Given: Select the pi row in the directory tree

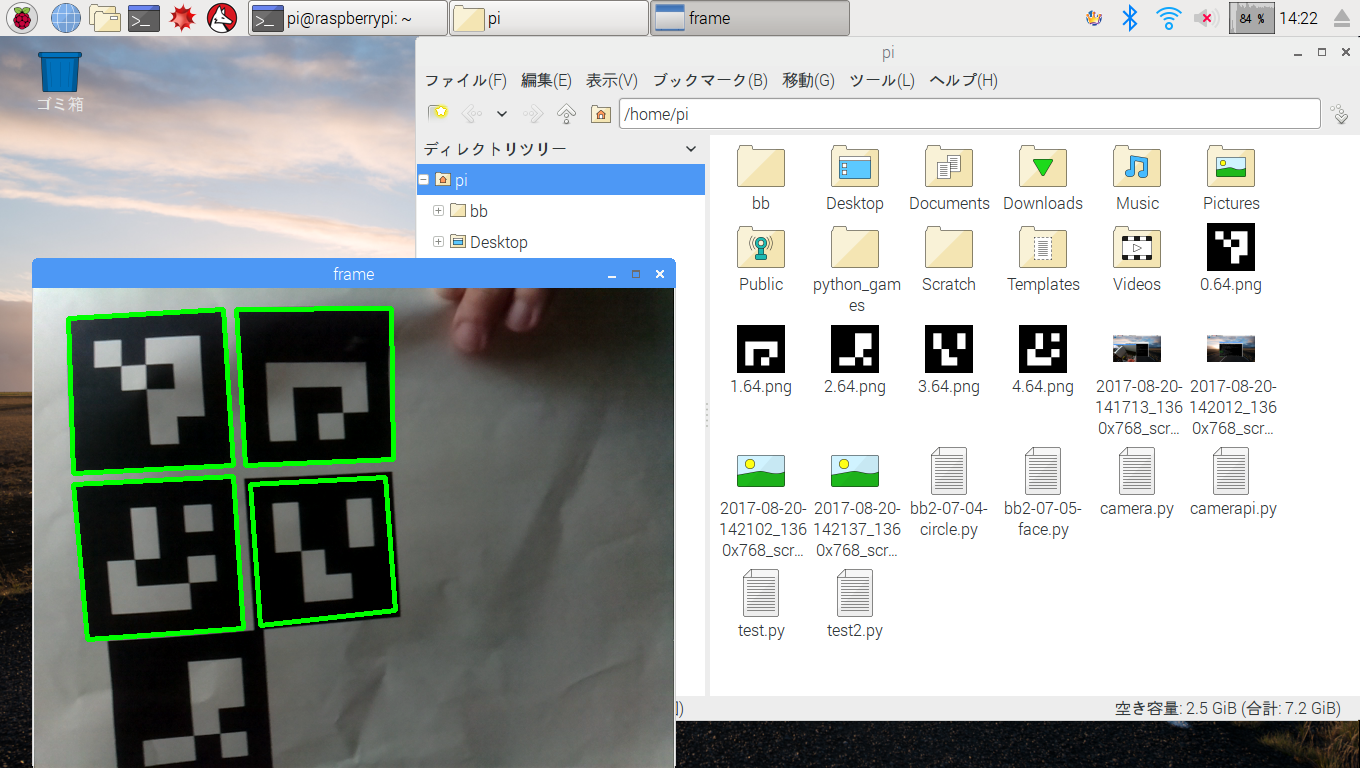Looking at the screenshot, I should [x=561, y=180].
